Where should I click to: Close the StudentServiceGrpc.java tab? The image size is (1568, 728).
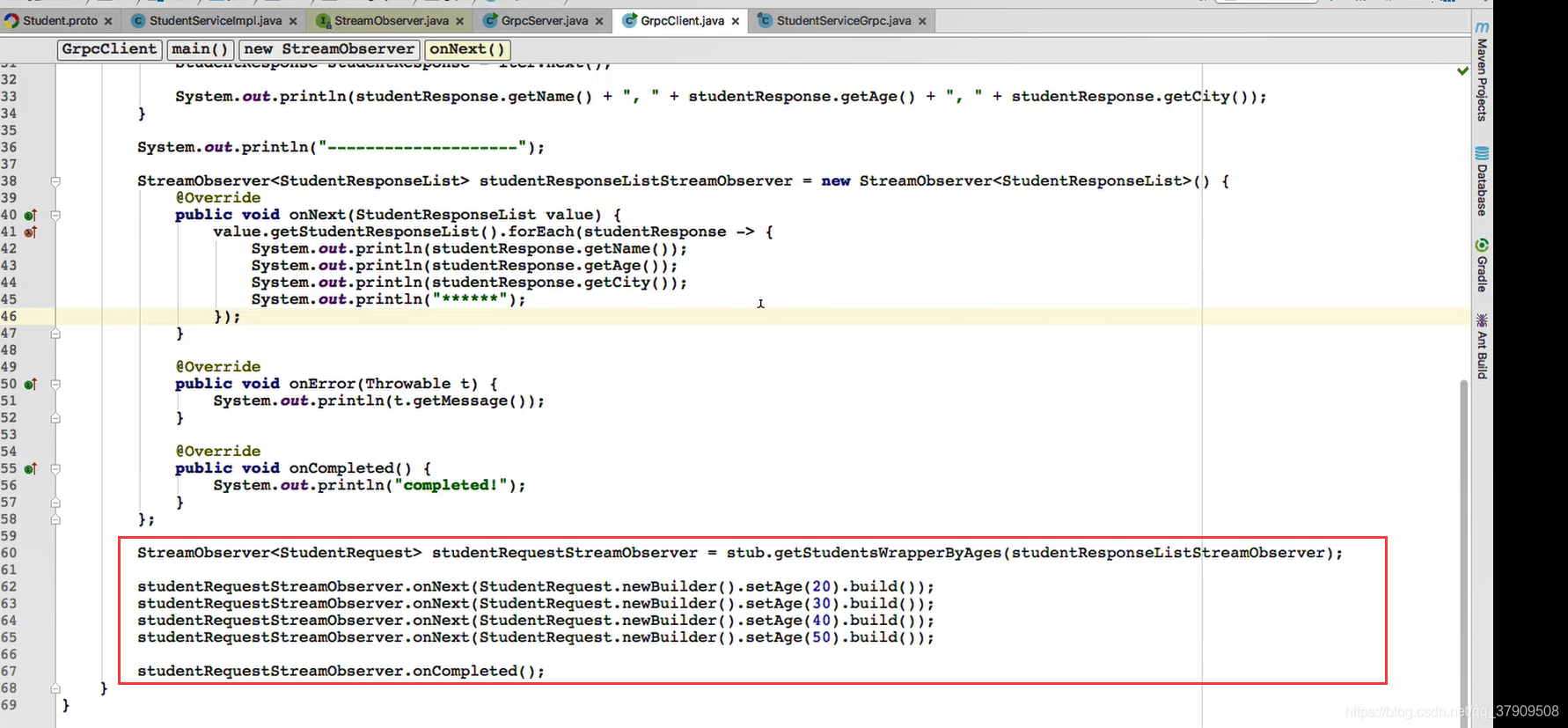coord(922,21)
